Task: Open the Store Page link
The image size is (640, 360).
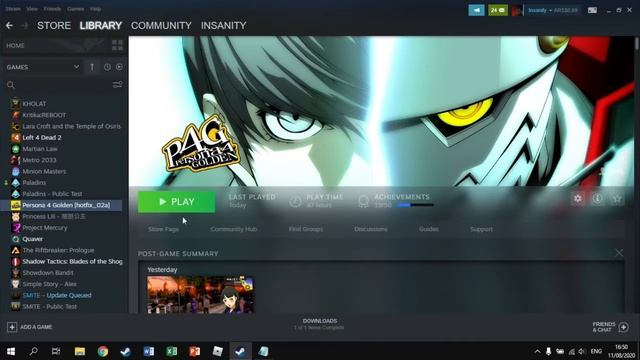Action: pos(163,229)
